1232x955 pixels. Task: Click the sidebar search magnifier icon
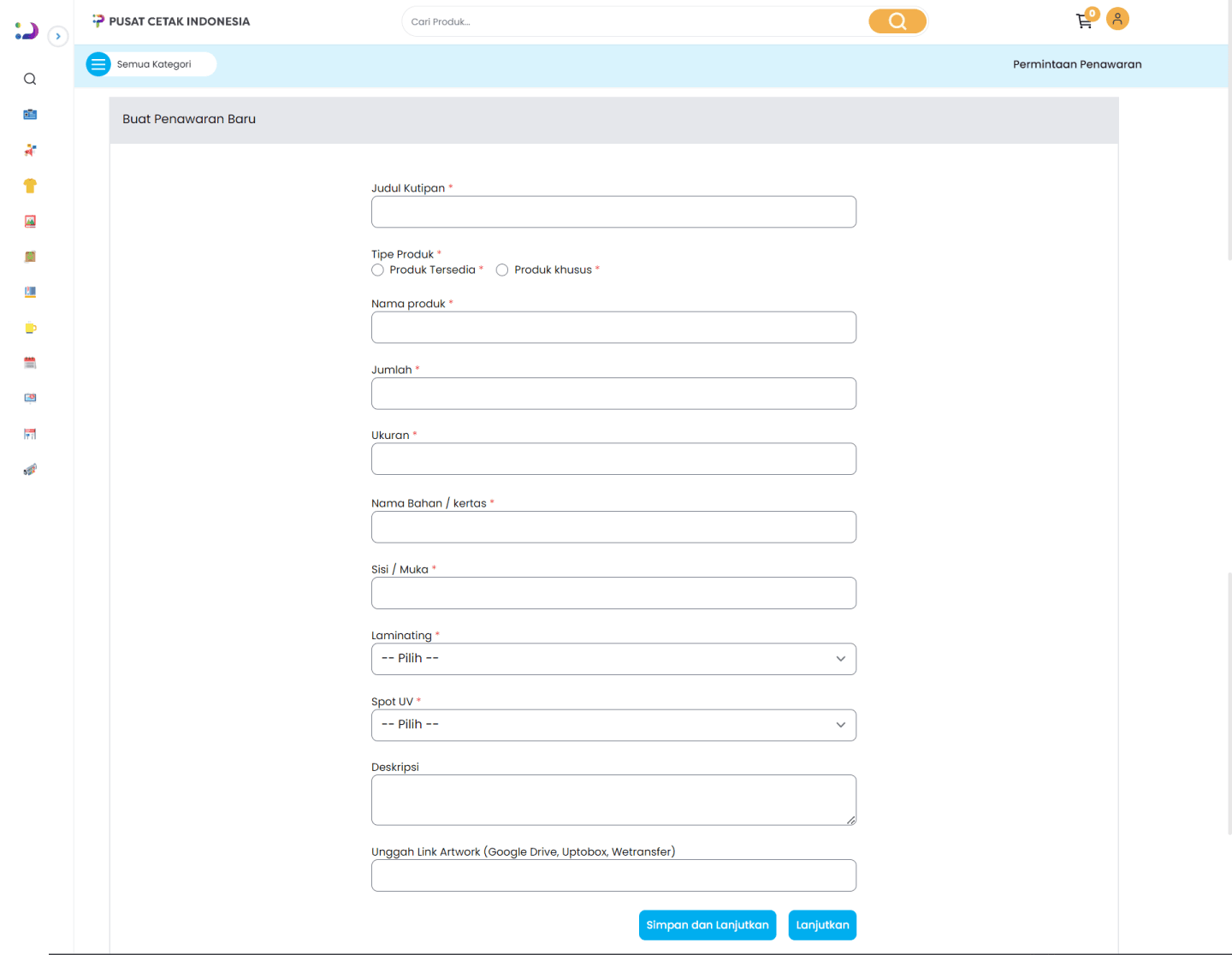click(30, 80)
